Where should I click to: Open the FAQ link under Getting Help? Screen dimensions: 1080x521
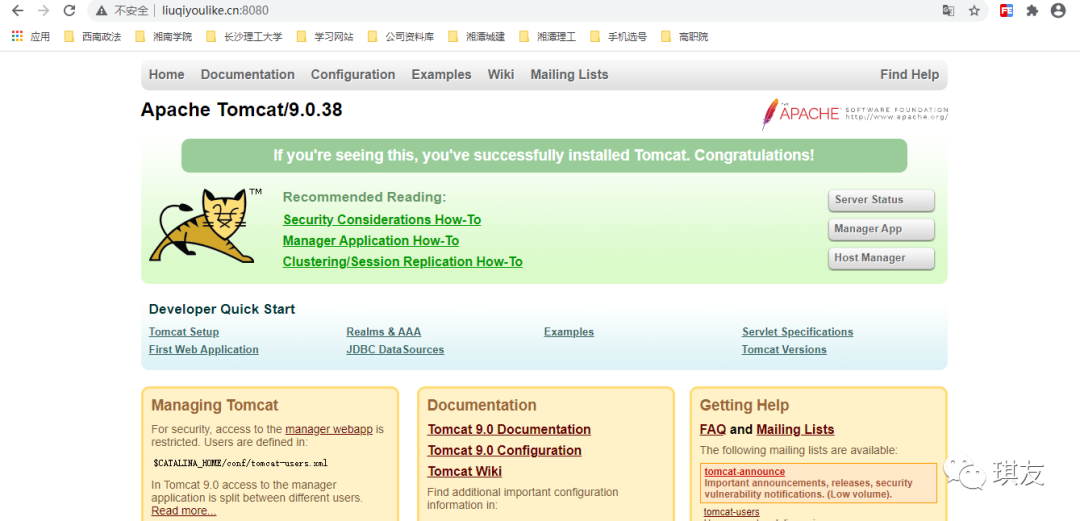pyautogui.click(x=713, y=429)
